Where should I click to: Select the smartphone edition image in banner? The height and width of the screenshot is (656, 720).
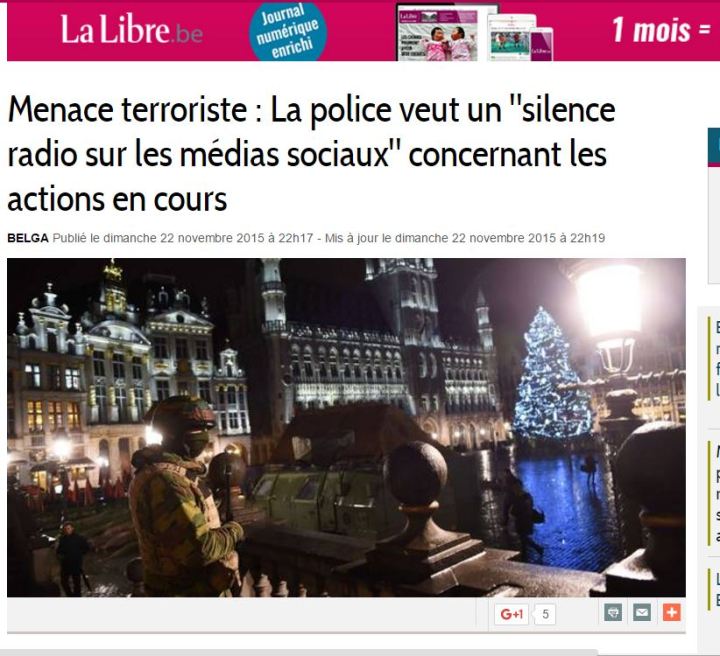pyautogui.click(x=542, y=44)
